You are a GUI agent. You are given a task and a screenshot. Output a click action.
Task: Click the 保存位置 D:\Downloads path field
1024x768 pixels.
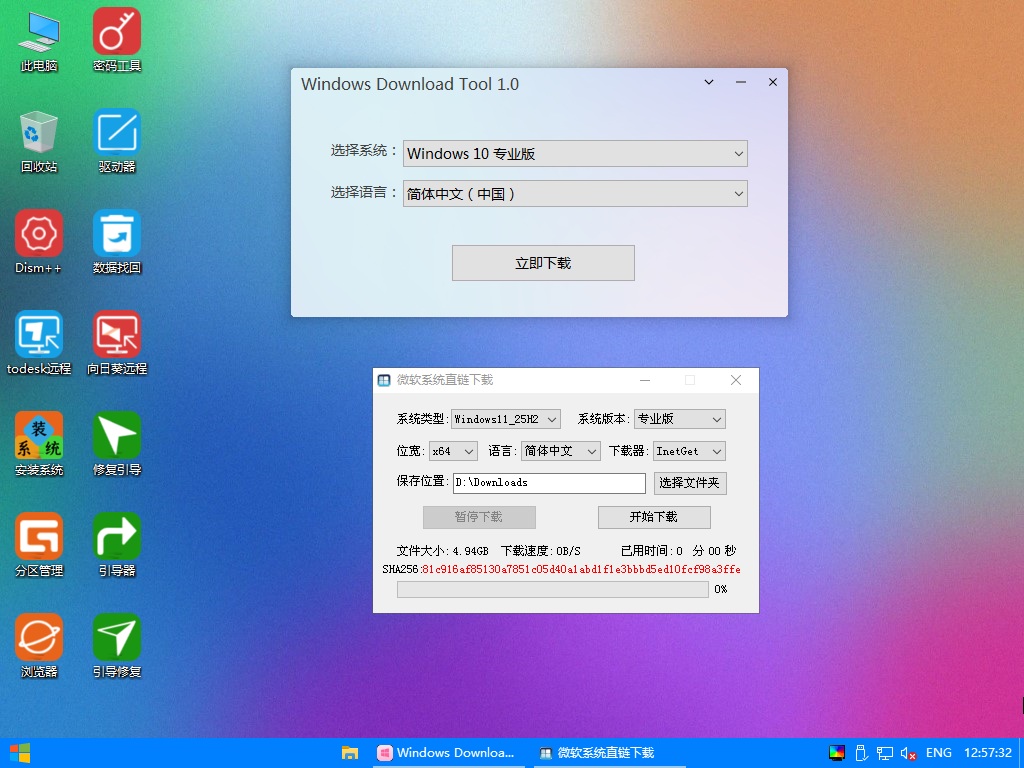pyautogui.click(x=549, y=483)
